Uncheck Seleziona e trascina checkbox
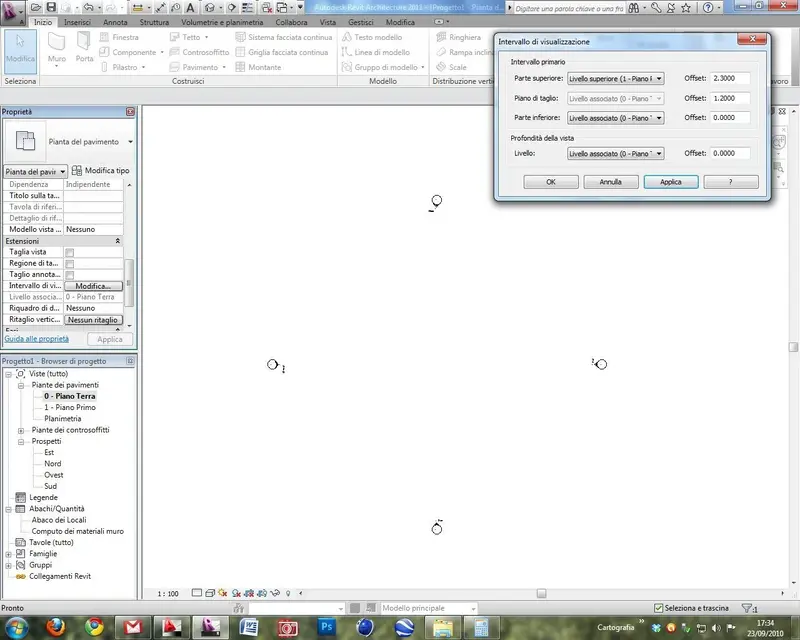 [659, 608]
